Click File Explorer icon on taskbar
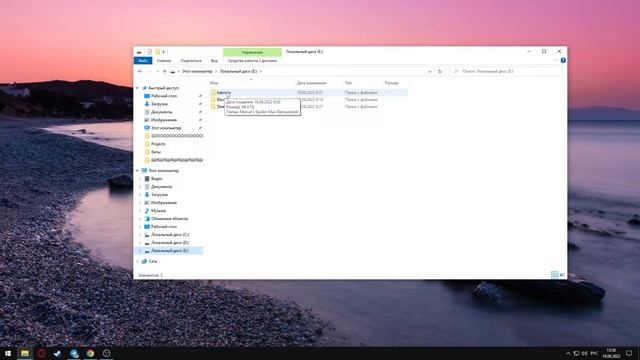 tap(25, 353)
